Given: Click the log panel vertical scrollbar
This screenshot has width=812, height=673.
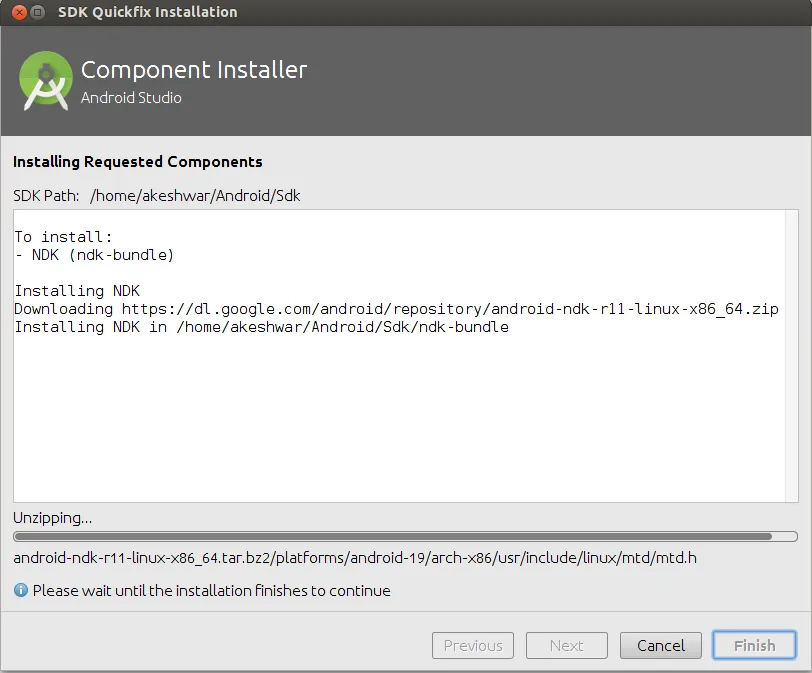Looking at the screenshot, I should click(x=792, y=356).
